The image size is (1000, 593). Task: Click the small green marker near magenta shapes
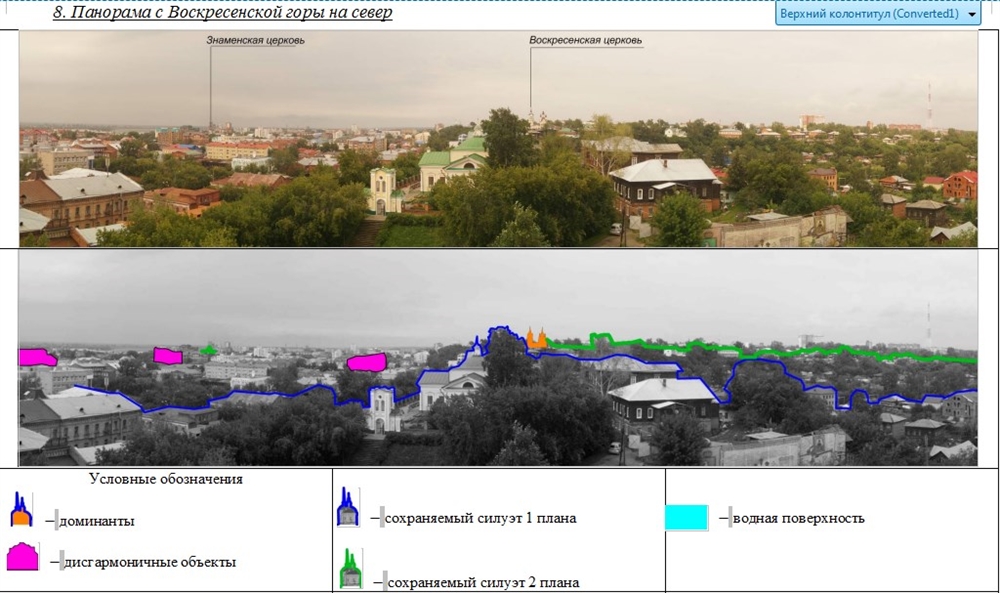coord(208,350)
